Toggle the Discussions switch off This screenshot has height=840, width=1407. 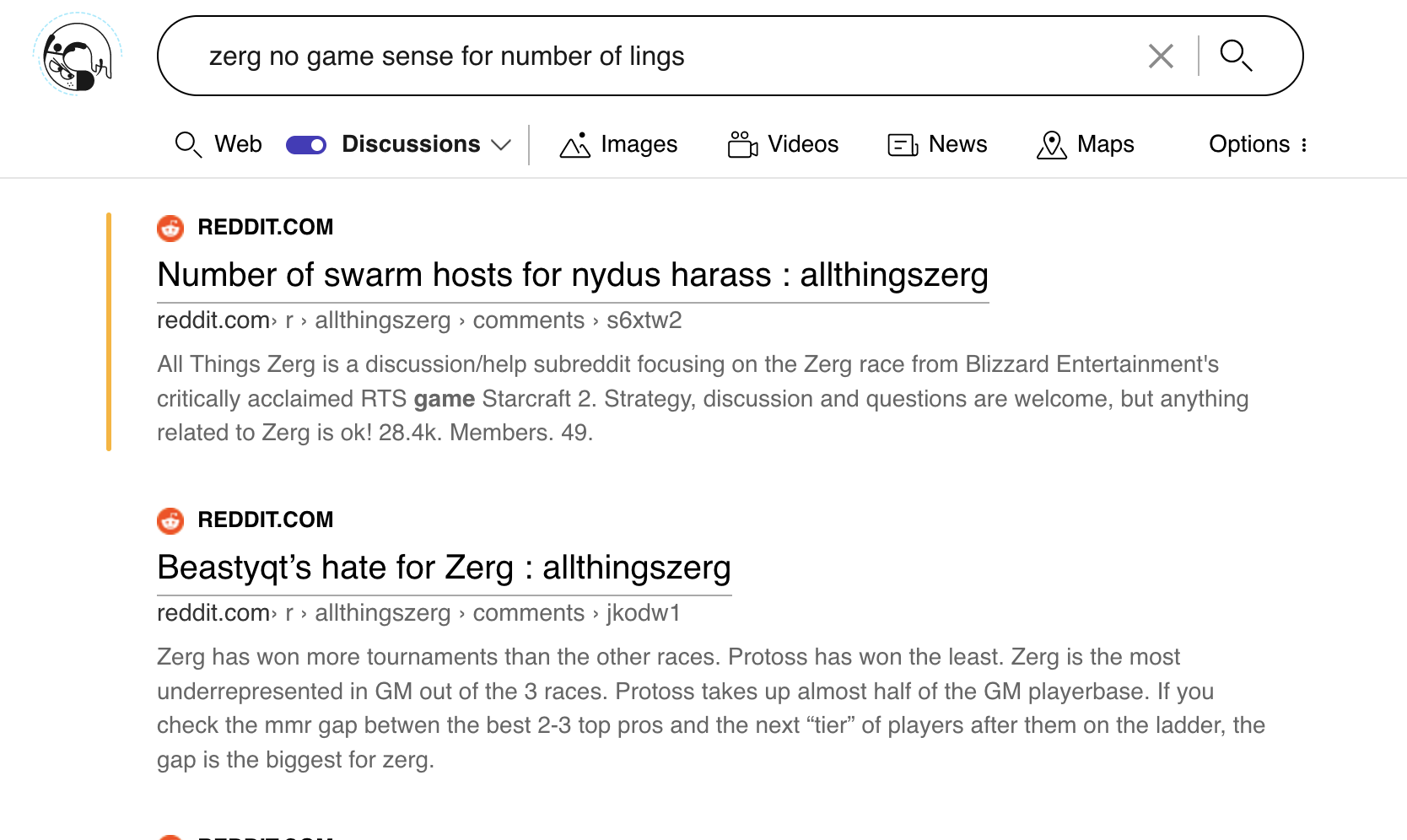(306, 145)
